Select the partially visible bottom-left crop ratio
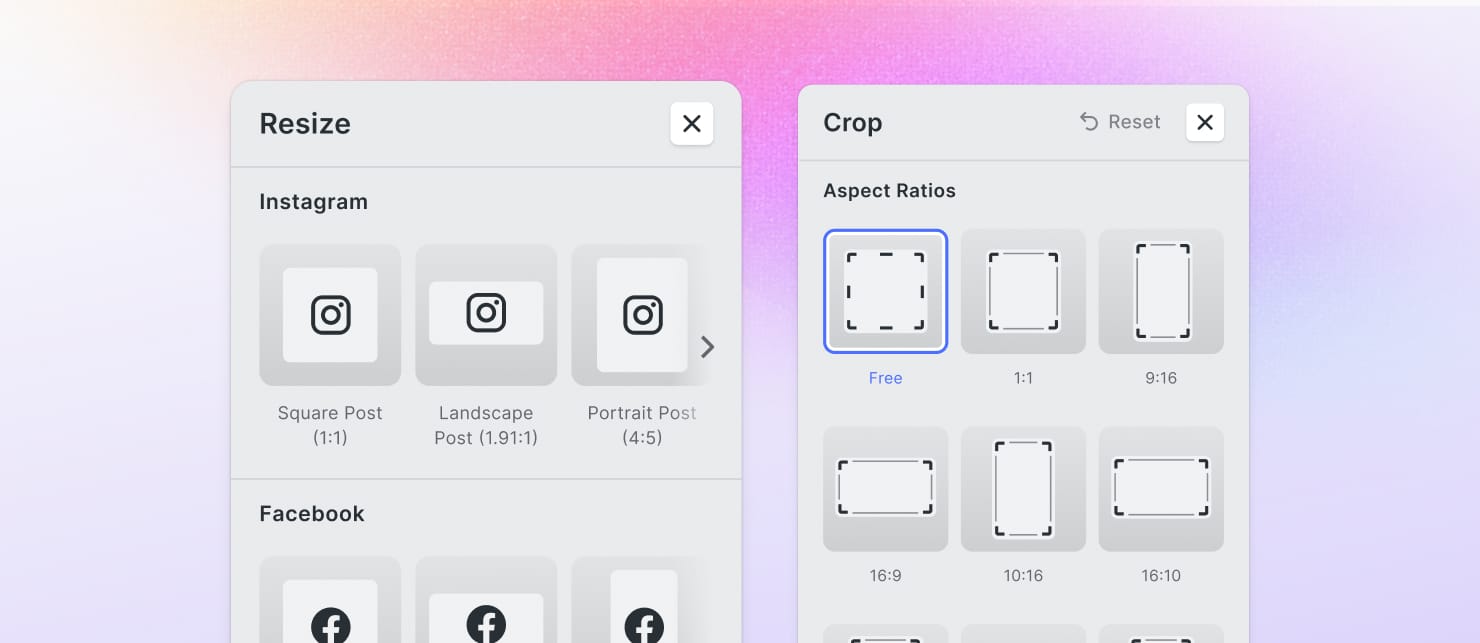 [885, 634]
